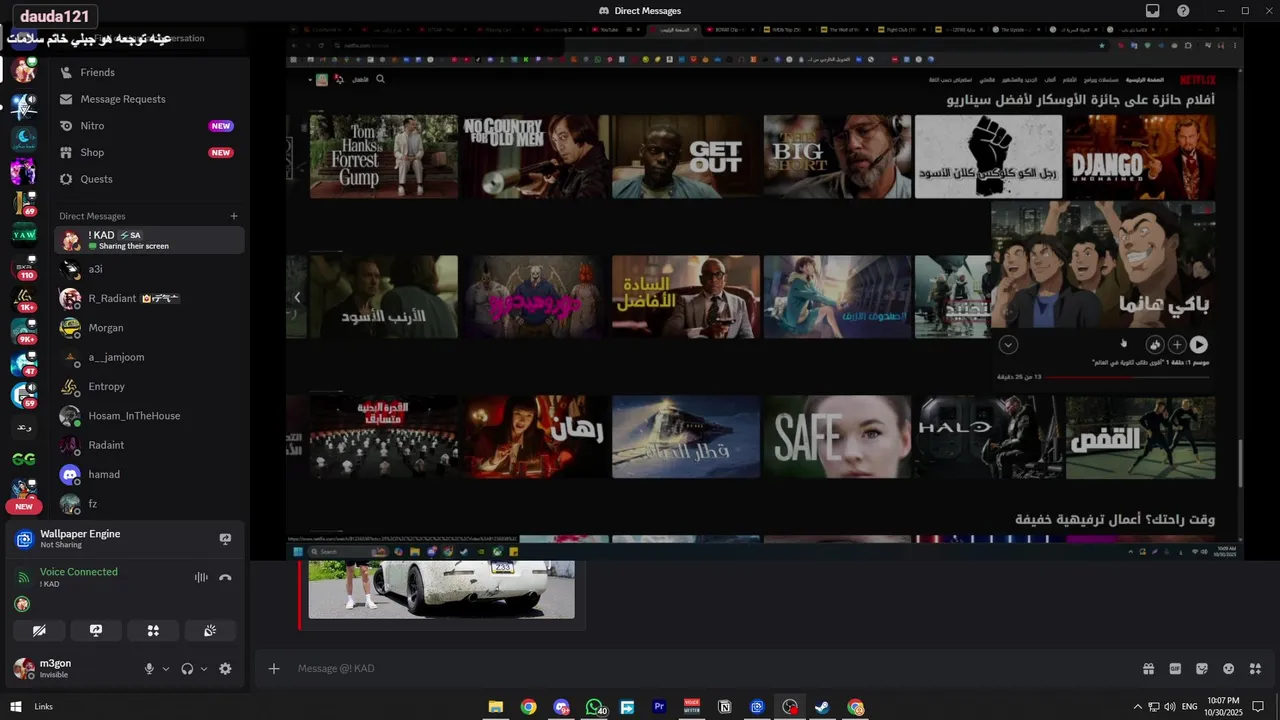Open User Settings gear
The image size is (1280, 720).
pyautogui.click(x=225, y=669)
